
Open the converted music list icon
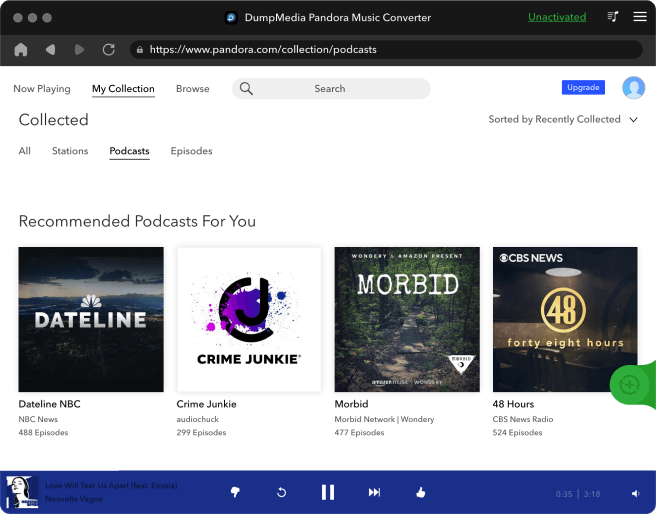[613, 17]
